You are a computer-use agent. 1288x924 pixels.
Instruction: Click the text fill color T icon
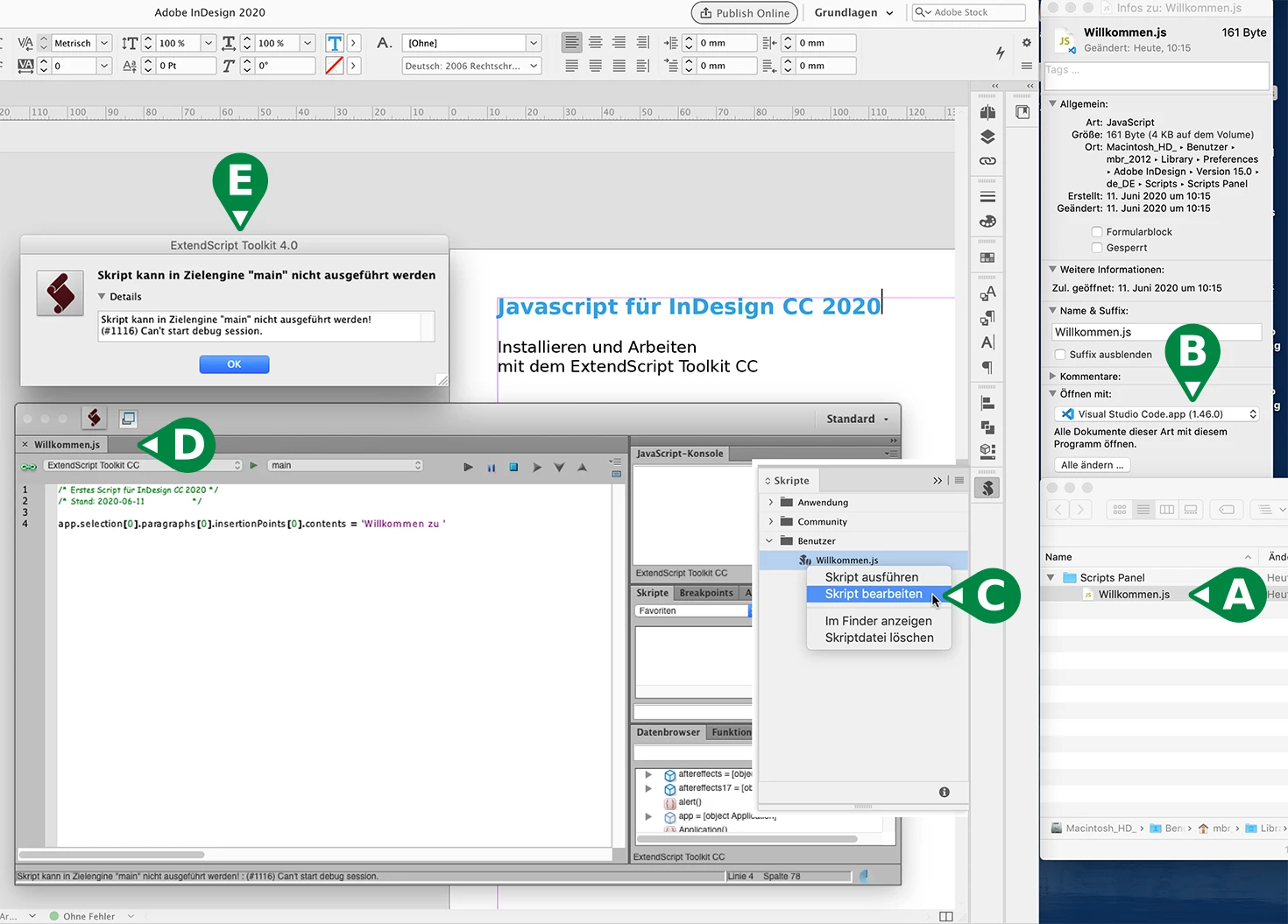tap(335, 43)
